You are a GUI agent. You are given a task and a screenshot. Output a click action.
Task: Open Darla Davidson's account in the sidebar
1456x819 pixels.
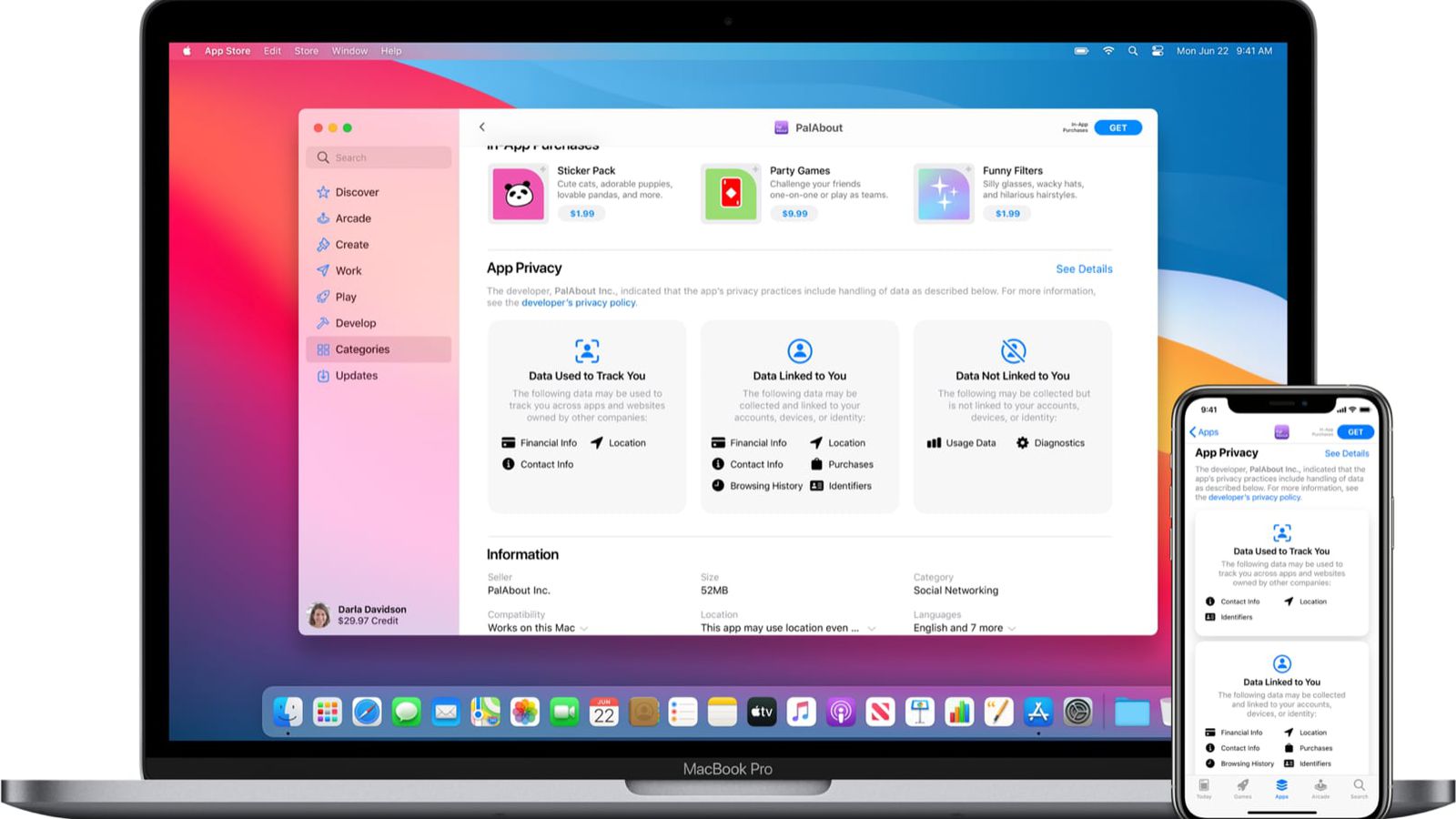coord(359,615)
